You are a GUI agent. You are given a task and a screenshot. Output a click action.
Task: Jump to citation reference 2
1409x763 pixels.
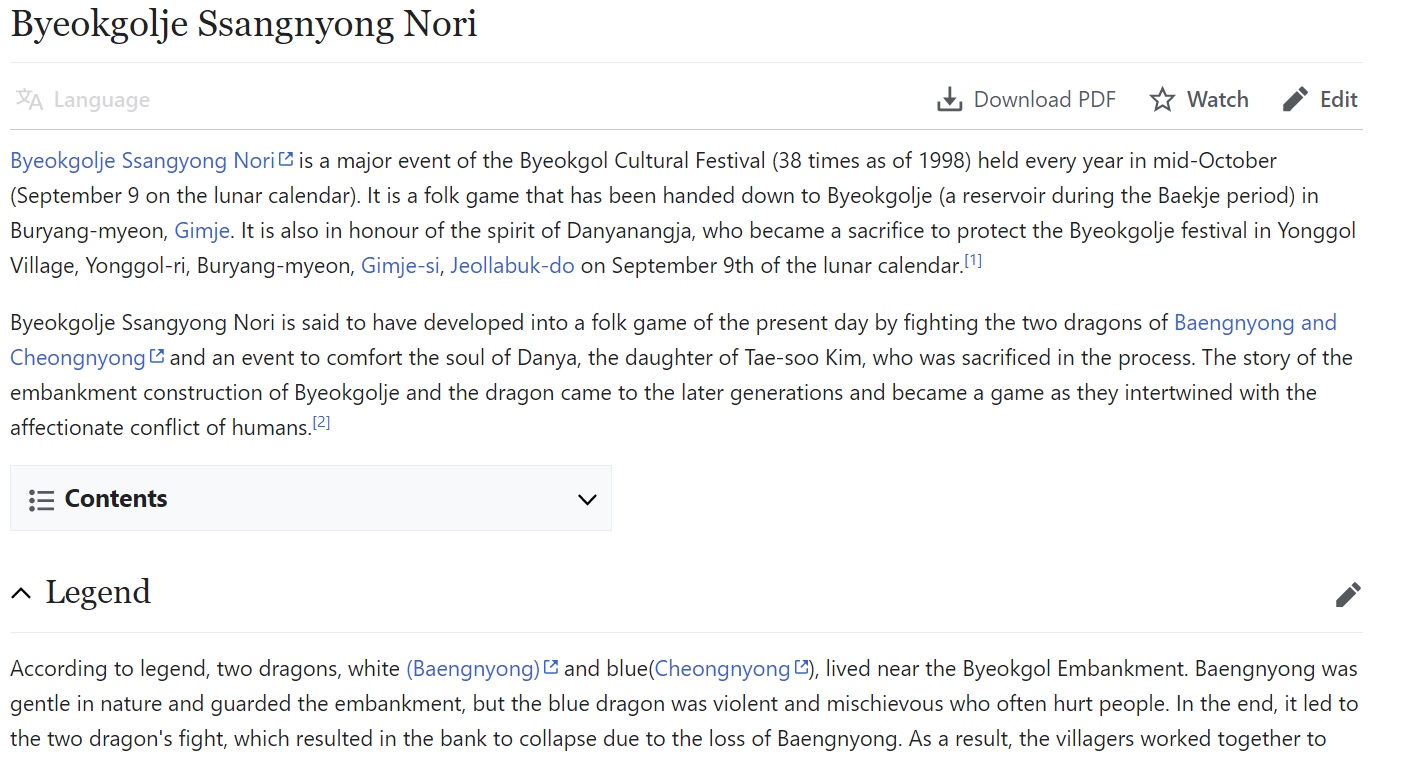321,422
